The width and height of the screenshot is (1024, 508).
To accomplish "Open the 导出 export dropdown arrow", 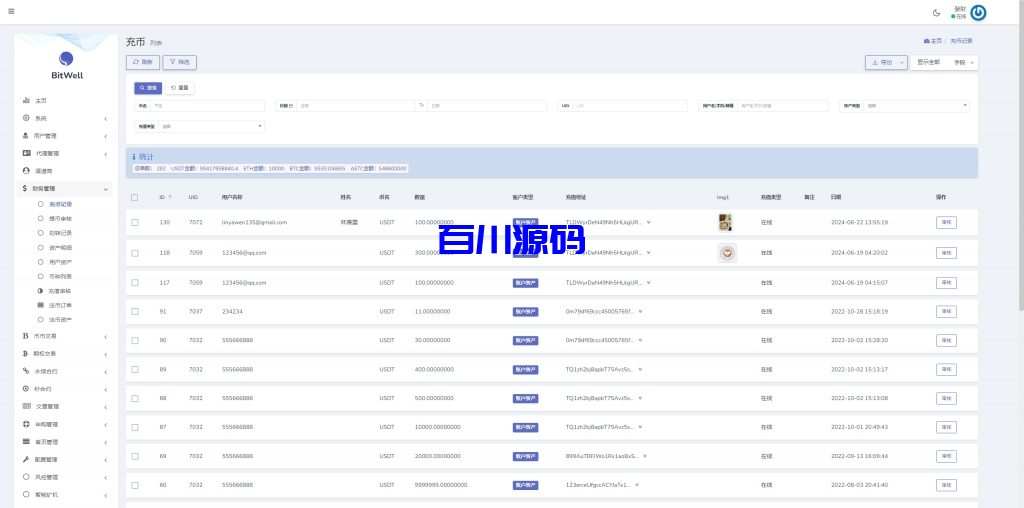I will [902, 62].
